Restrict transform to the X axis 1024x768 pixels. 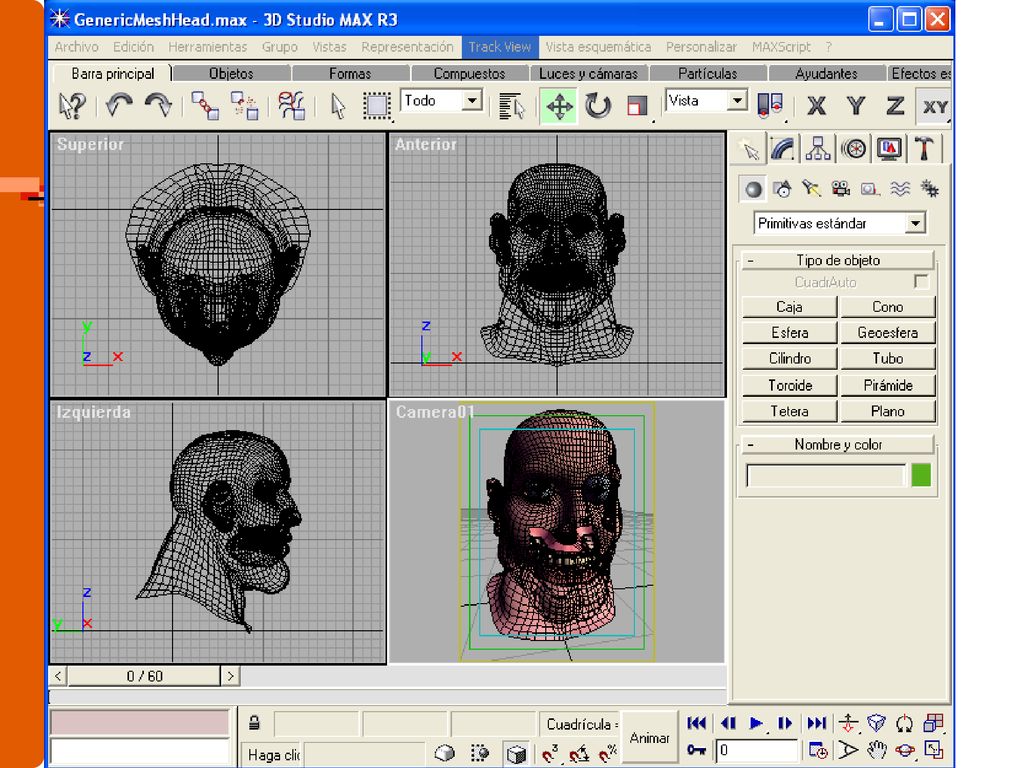[x=816, y=105]
